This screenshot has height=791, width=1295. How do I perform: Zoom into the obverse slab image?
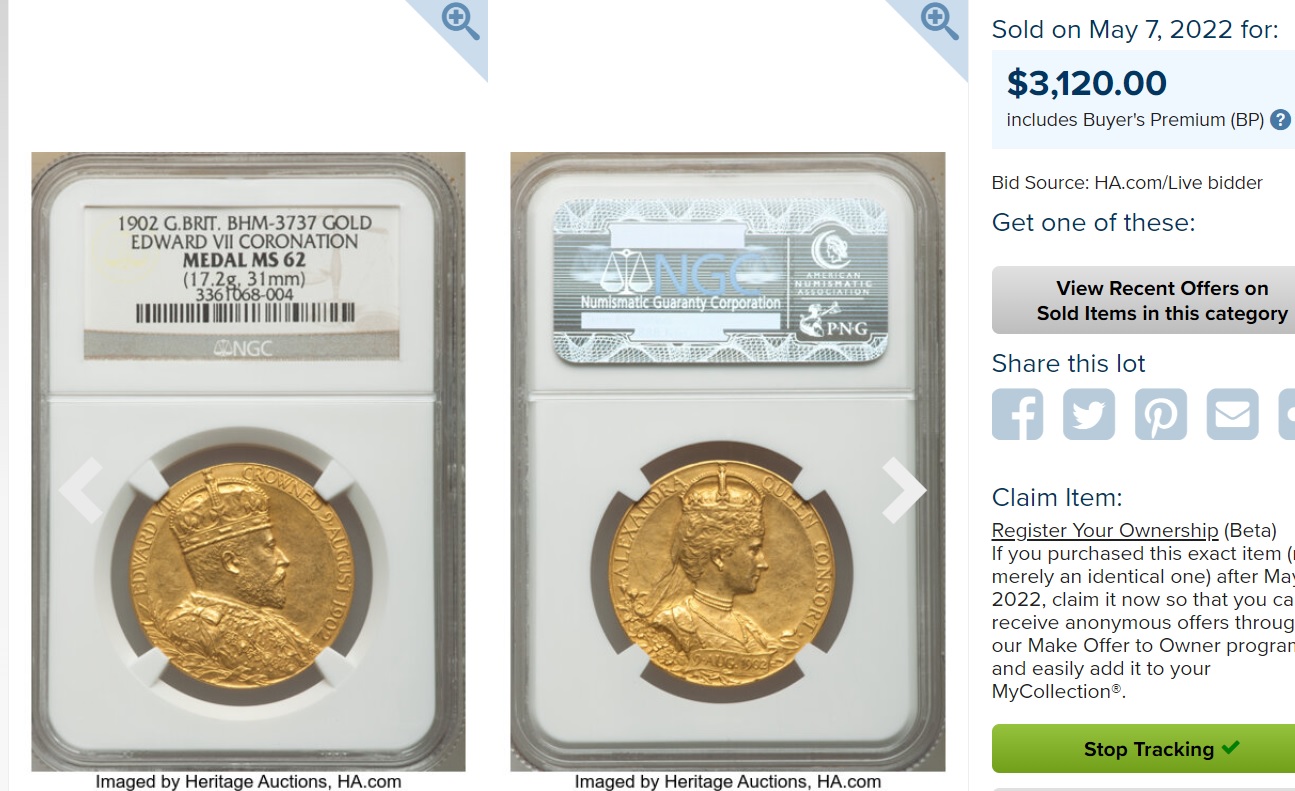[461, 21]
